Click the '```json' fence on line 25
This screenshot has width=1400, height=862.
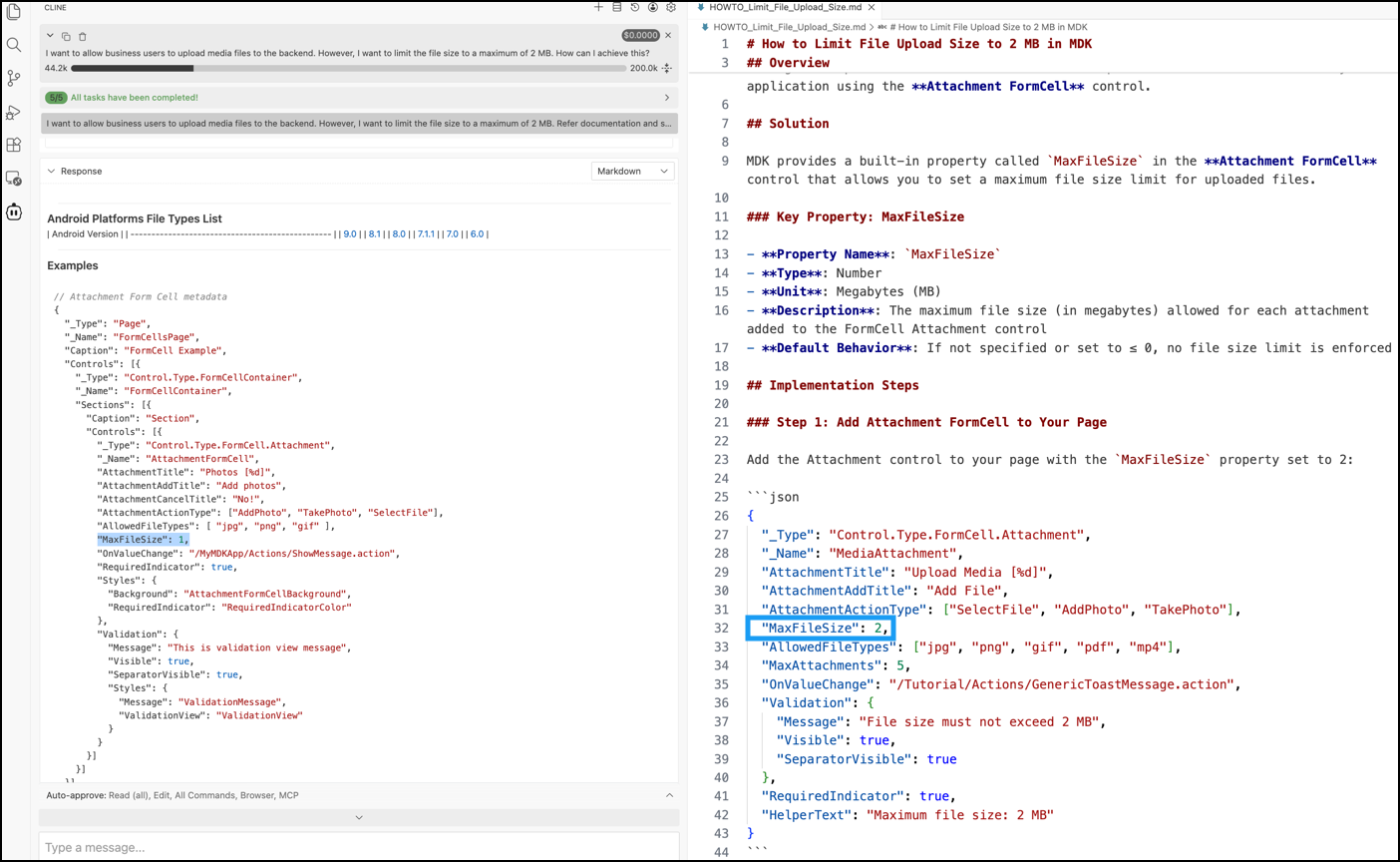[x=773, y=497]
